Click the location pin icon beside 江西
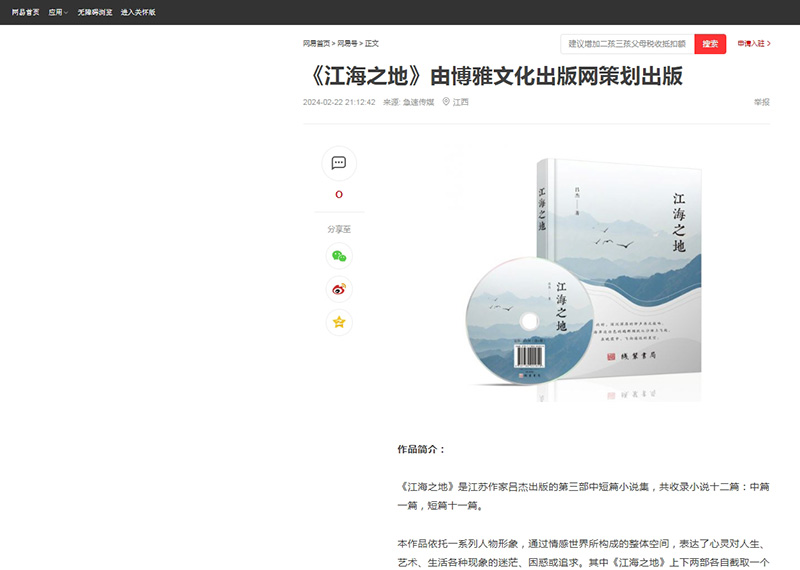This screenshot has width=800, height=570. tap(446, 102)
